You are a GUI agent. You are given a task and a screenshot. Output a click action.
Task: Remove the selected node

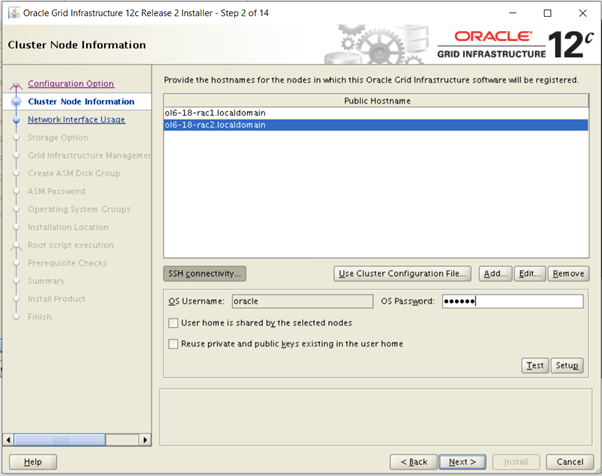tap(568, 273)
